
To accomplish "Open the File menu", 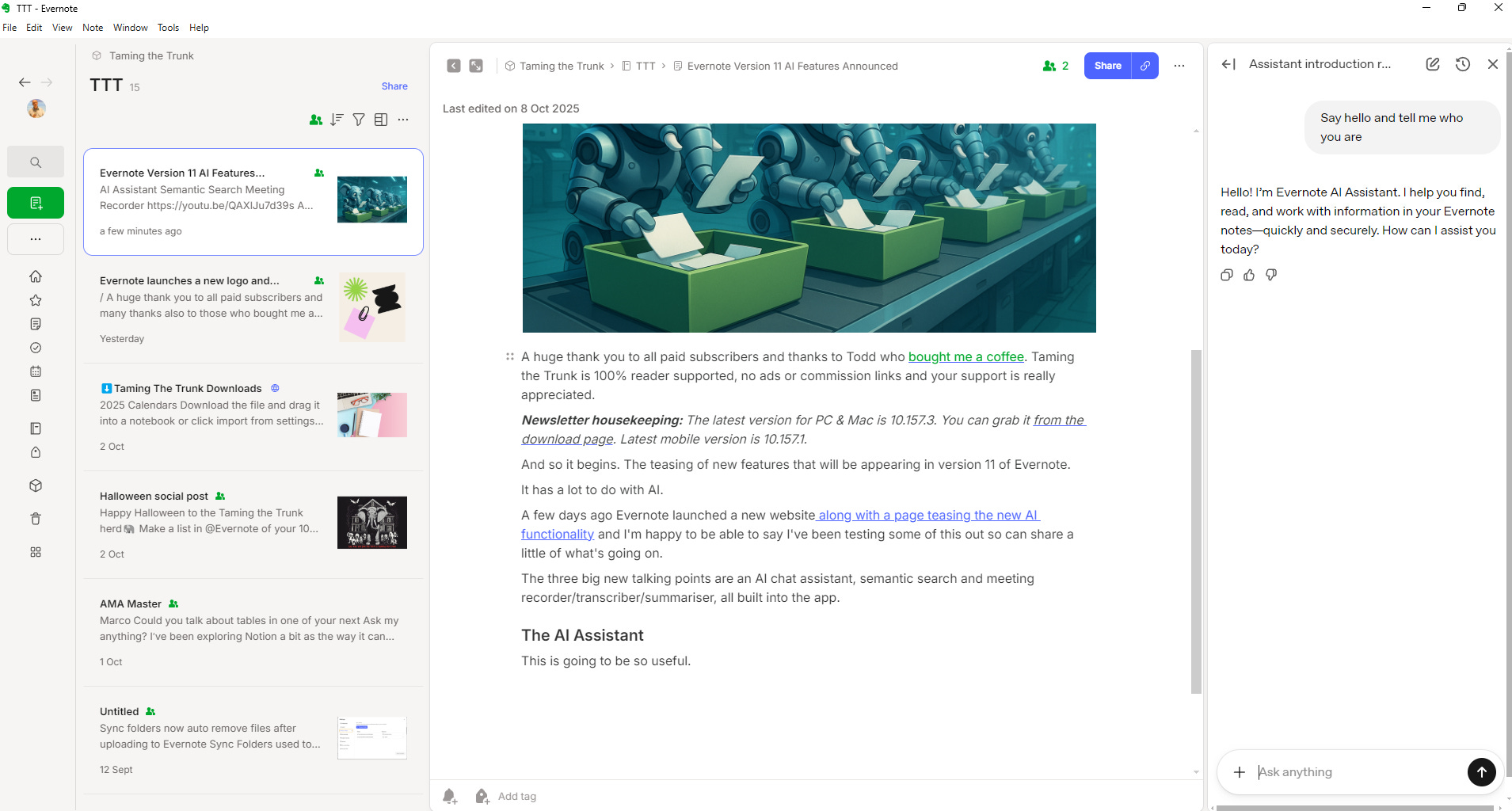I will click(x=10, y=28).
